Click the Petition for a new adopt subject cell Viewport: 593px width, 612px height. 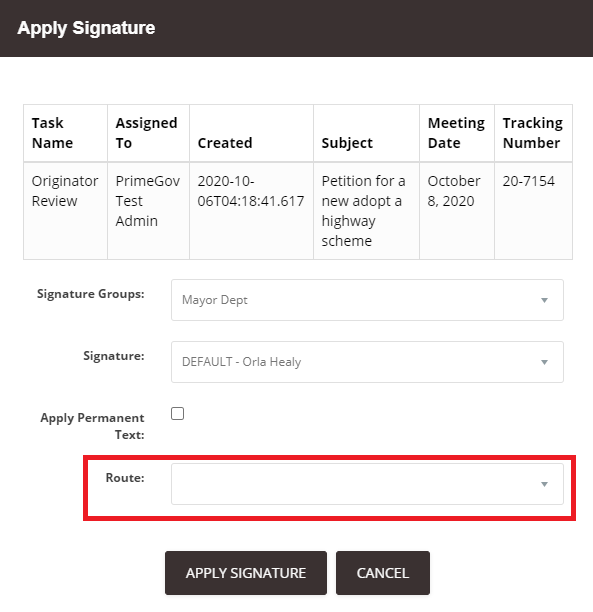click(x=366, y=211)
